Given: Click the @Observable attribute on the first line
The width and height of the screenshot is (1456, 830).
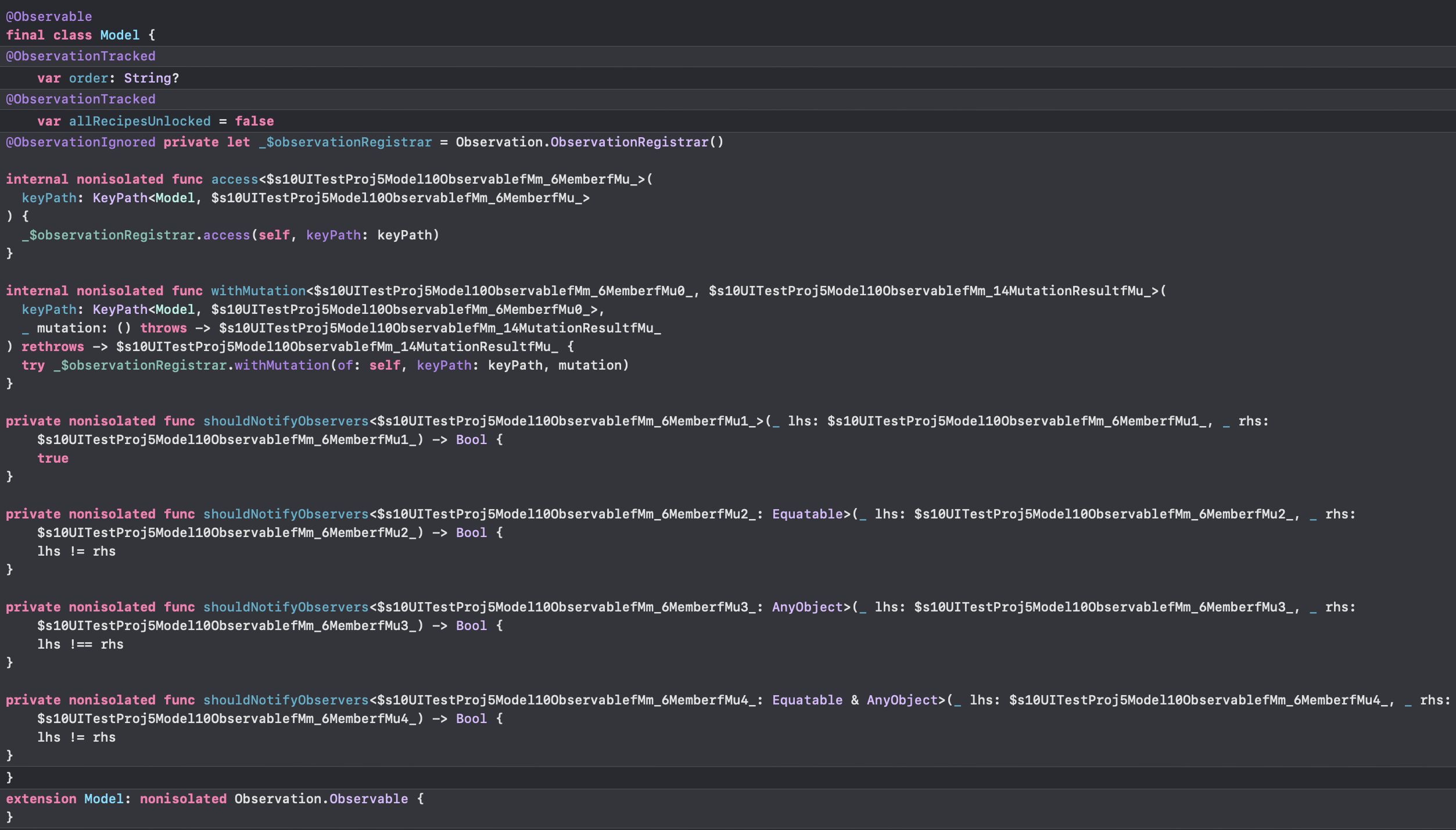Looking at the screenshot, I should [49, 16].
